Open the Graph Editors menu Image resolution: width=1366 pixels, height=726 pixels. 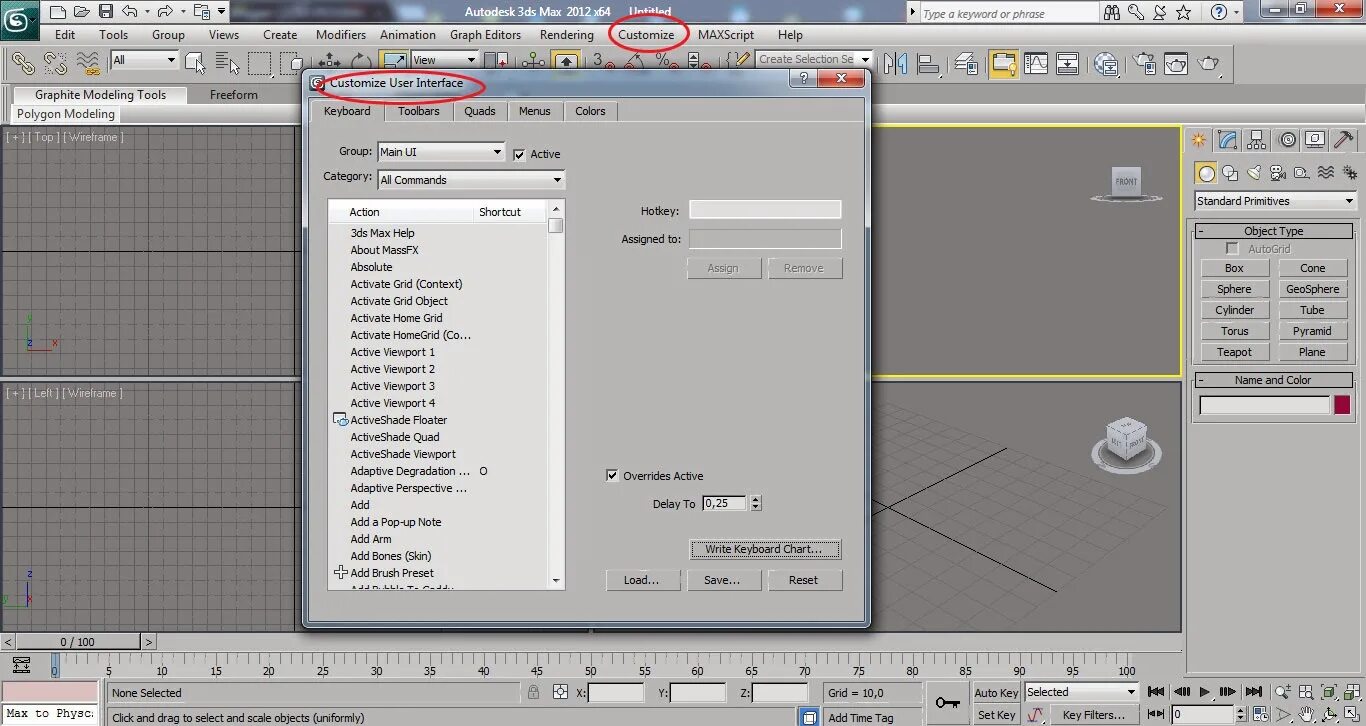(485, 35)
